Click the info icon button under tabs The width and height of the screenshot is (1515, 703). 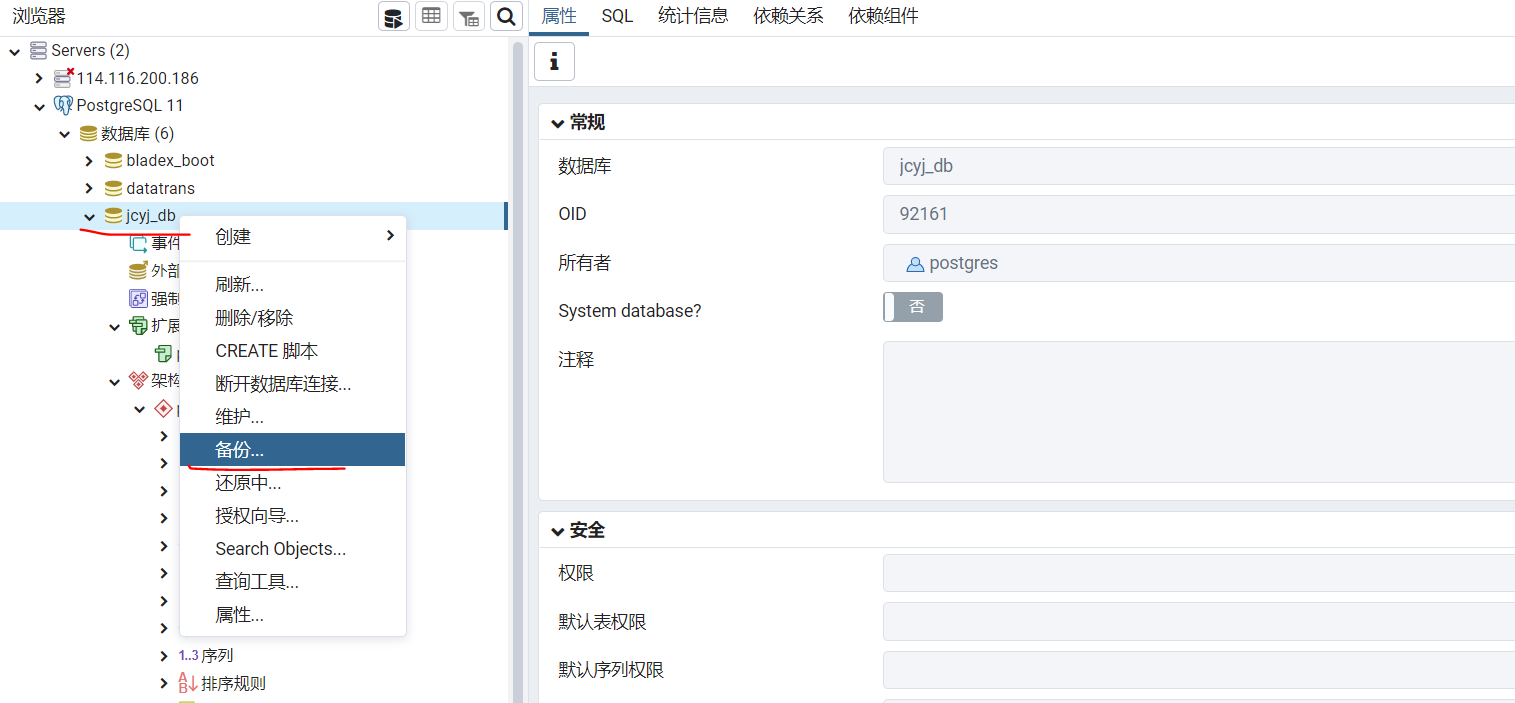pos(554,61)
